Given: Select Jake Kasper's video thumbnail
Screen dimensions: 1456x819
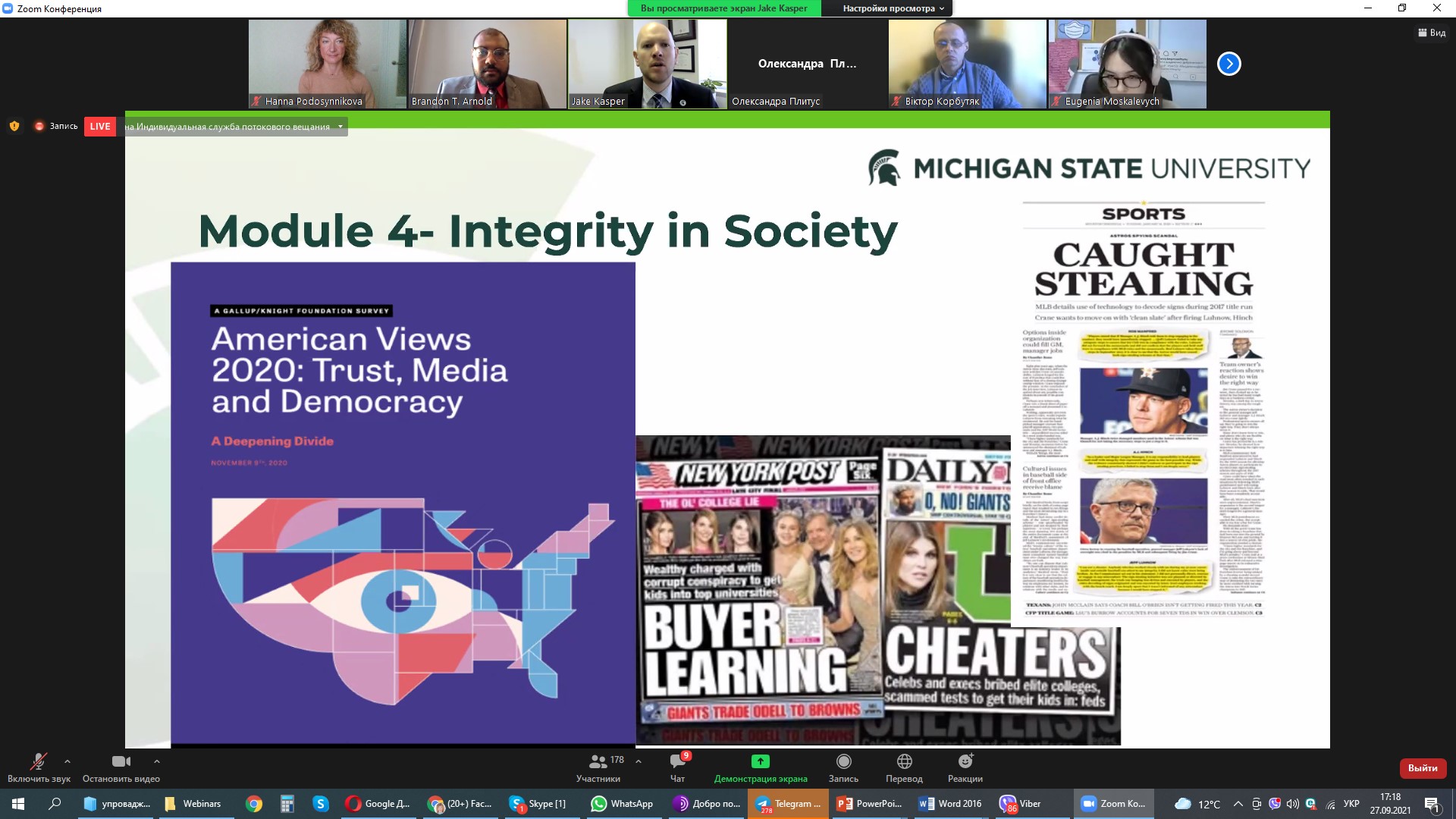Looking at the screenshot, I should click(x=647, y=64).
